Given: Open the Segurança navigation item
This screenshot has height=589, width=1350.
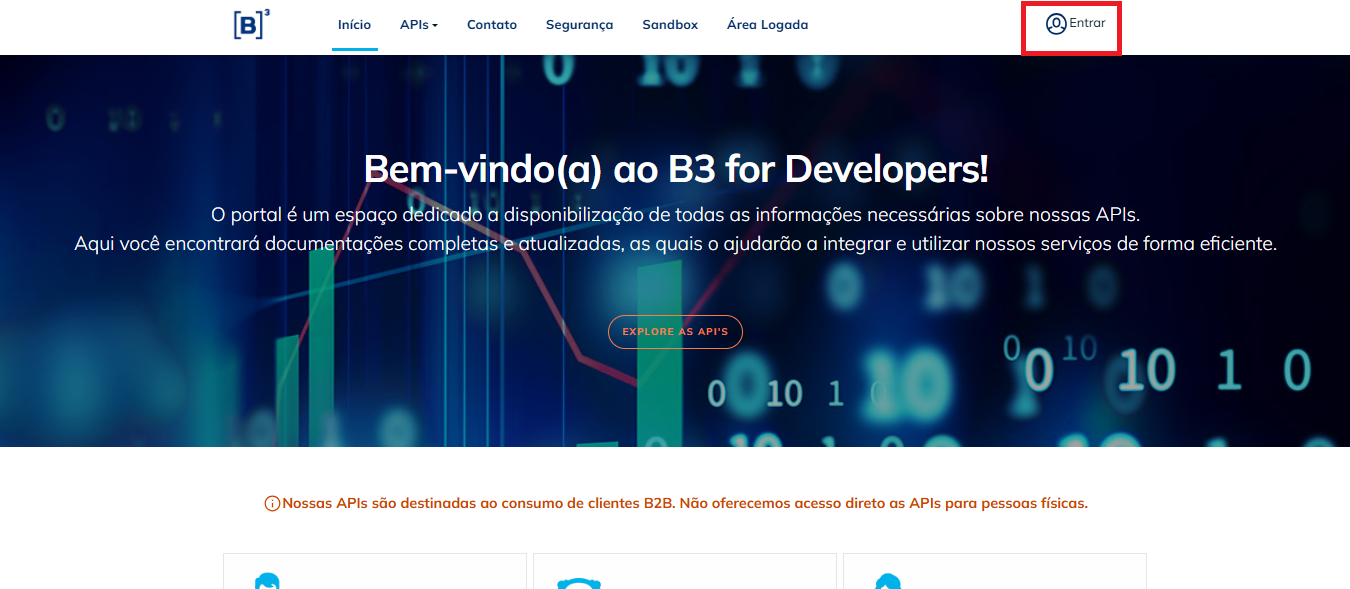Looking at the screenshot, I should (x=579, y=25).
